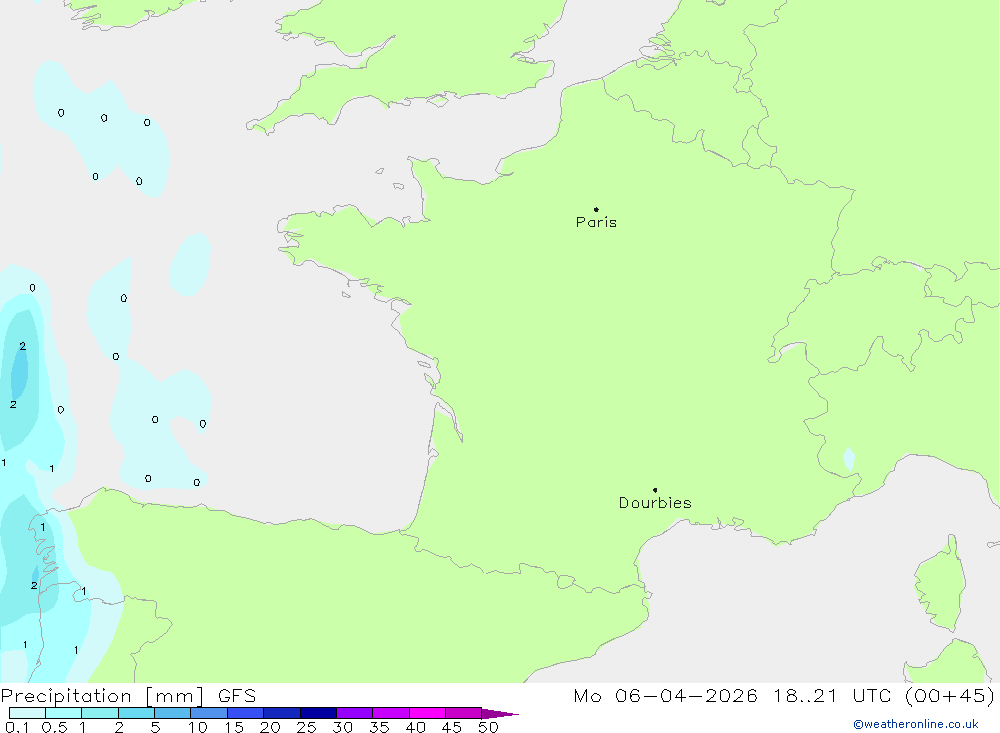1000x733 pixels.
Task: Click the Paris map marker dot
Action: tap(596, 209)
